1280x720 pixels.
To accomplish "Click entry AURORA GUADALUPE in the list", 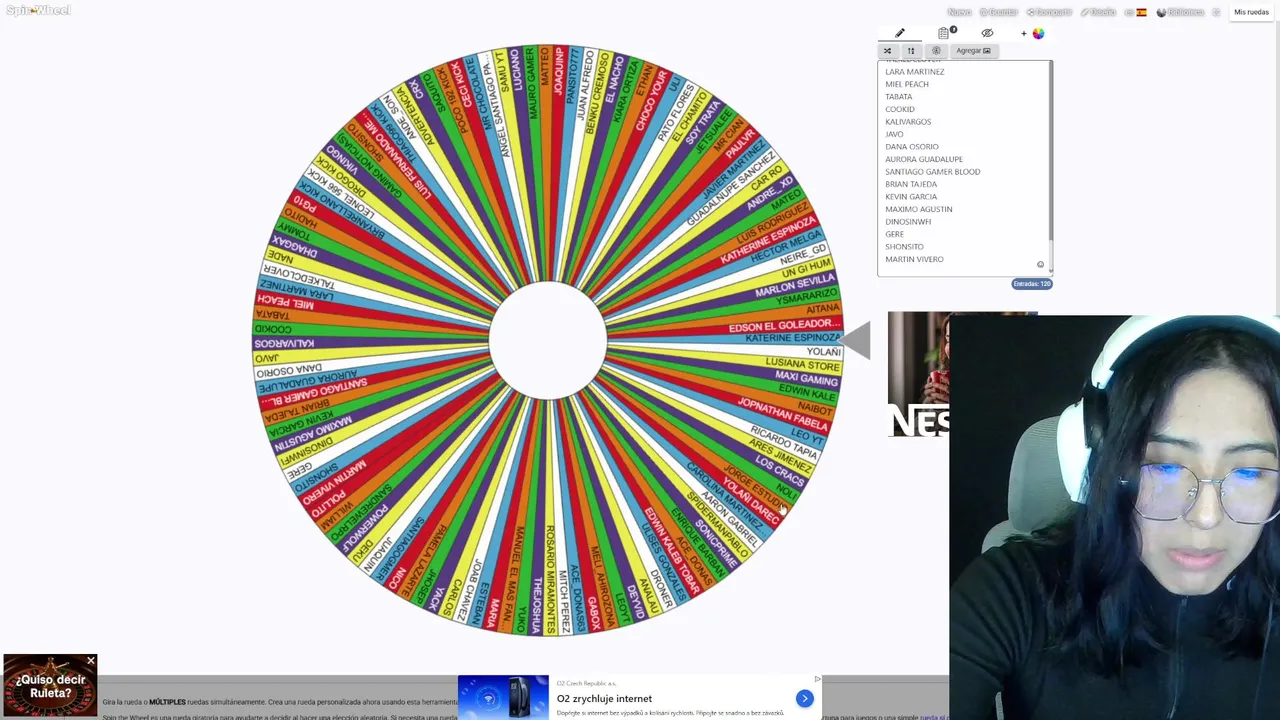I will [923, 159].
